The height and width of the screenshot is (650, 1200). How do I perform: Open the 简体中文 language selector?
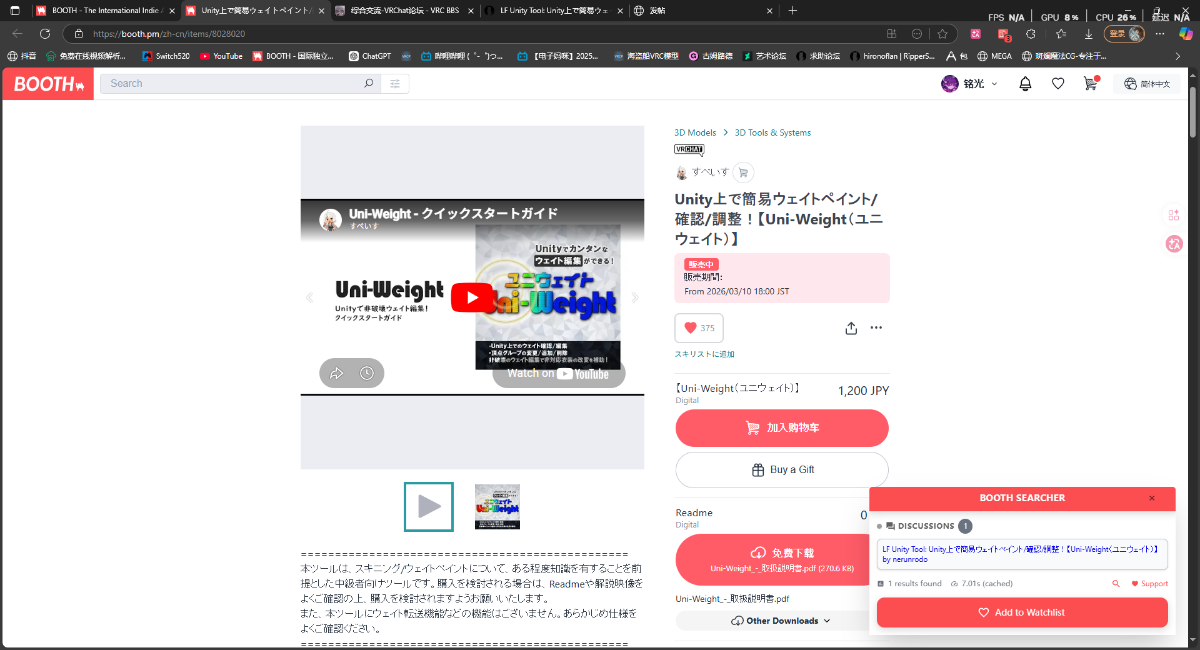(x=1146, y=84)
